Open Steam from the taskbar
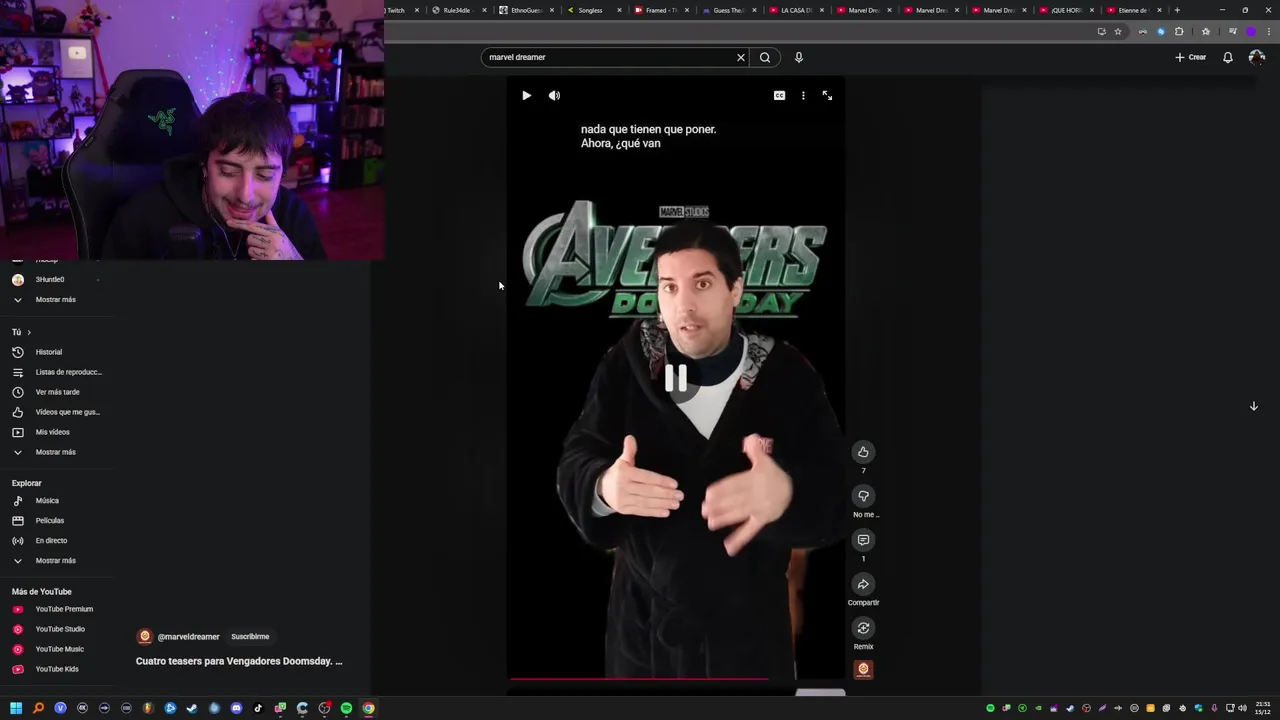1280x720 pixels. coord(192,708)
